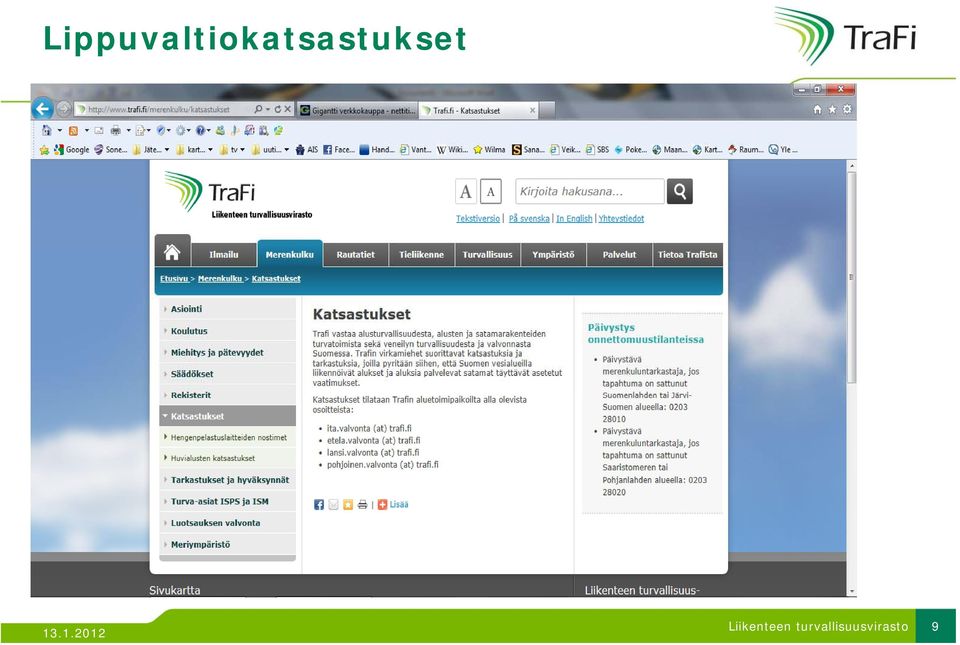Open the command bar Tools gear
Screen dimensions: 960x645
pos(180,130)
